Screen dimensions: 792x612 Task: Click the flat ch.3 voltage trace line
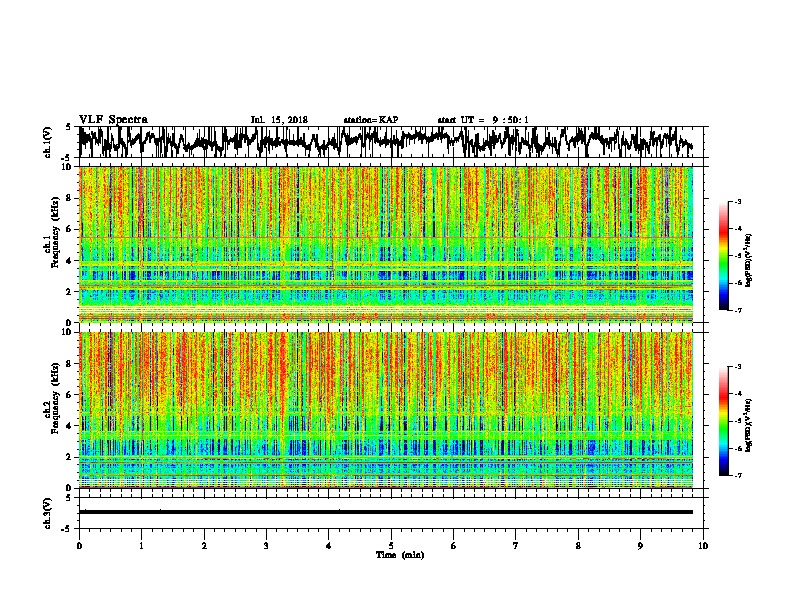pyautogui.click(x=386, y=512)
